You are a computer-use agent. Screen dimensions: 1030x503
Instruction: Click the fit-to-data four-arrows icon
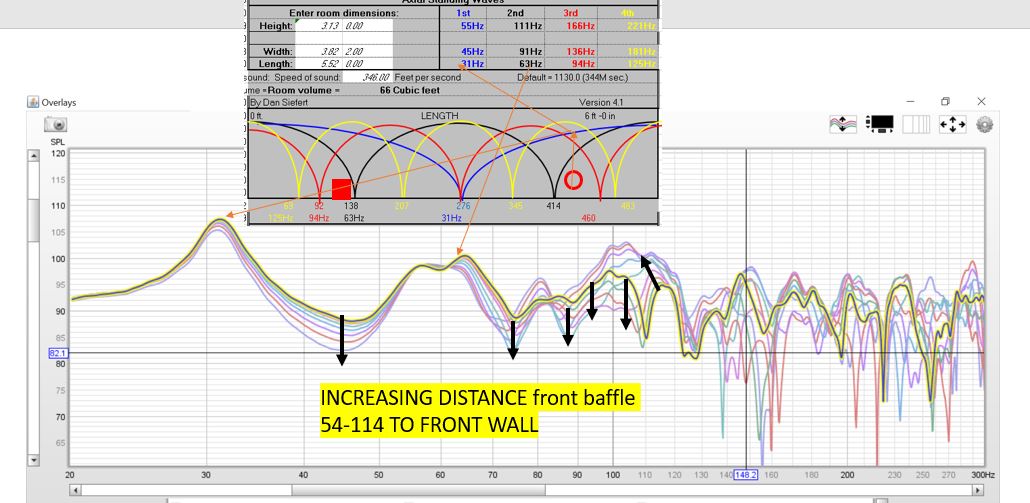pos(952,124)
